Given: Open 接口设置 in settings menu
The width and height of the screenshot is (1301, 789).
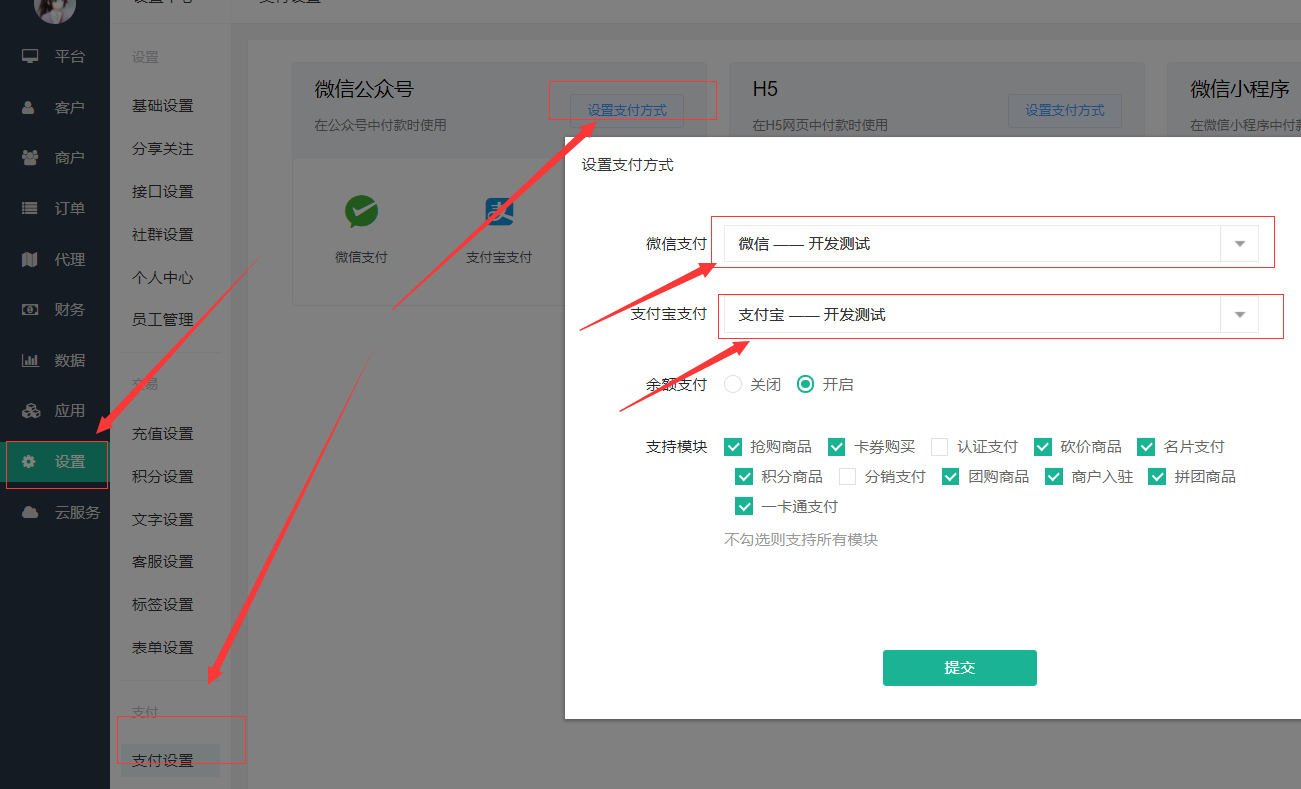Looking at the screenshot, I should click(x=163, y=191).
